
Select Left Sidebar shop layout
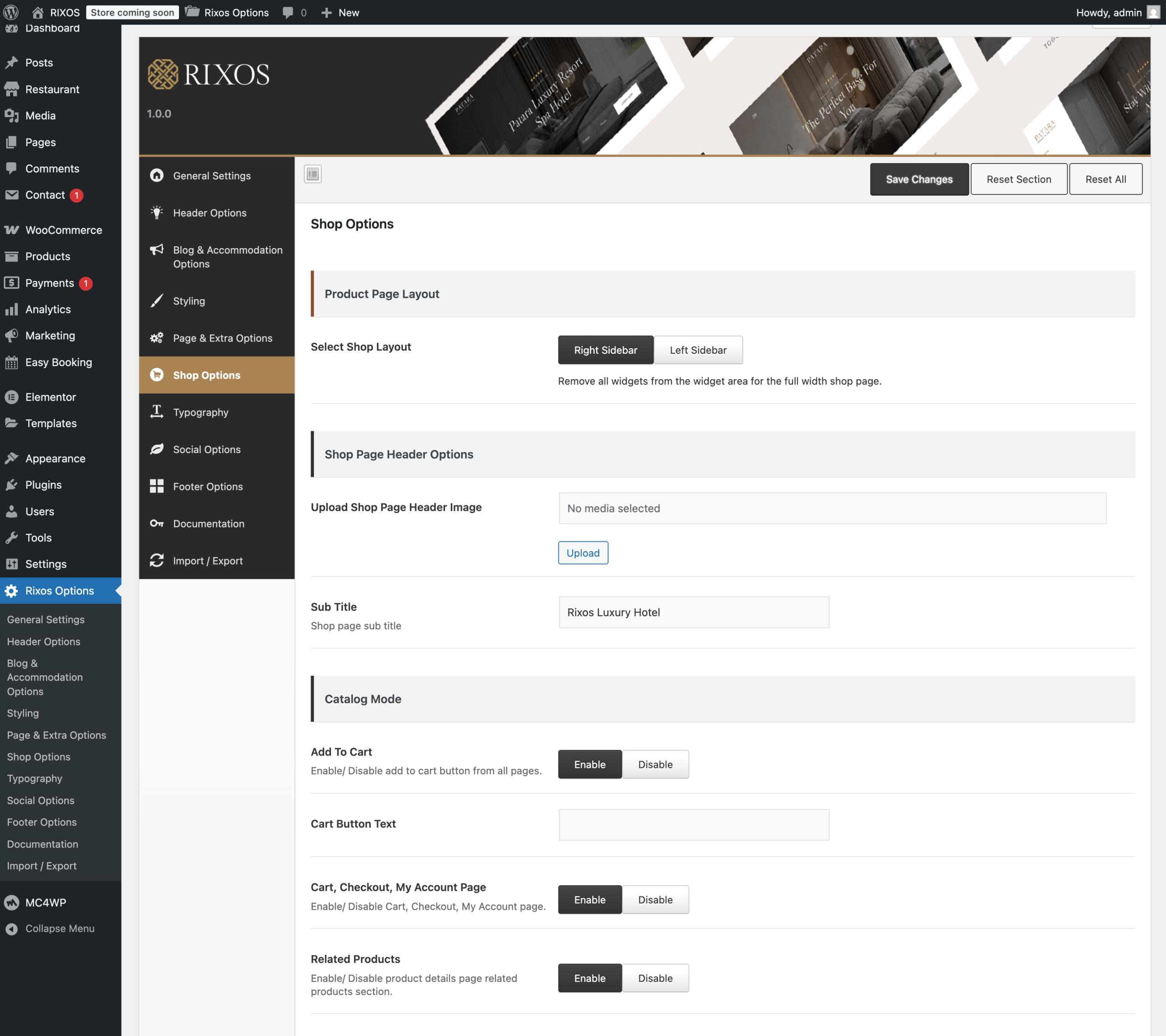coord(698,350)
